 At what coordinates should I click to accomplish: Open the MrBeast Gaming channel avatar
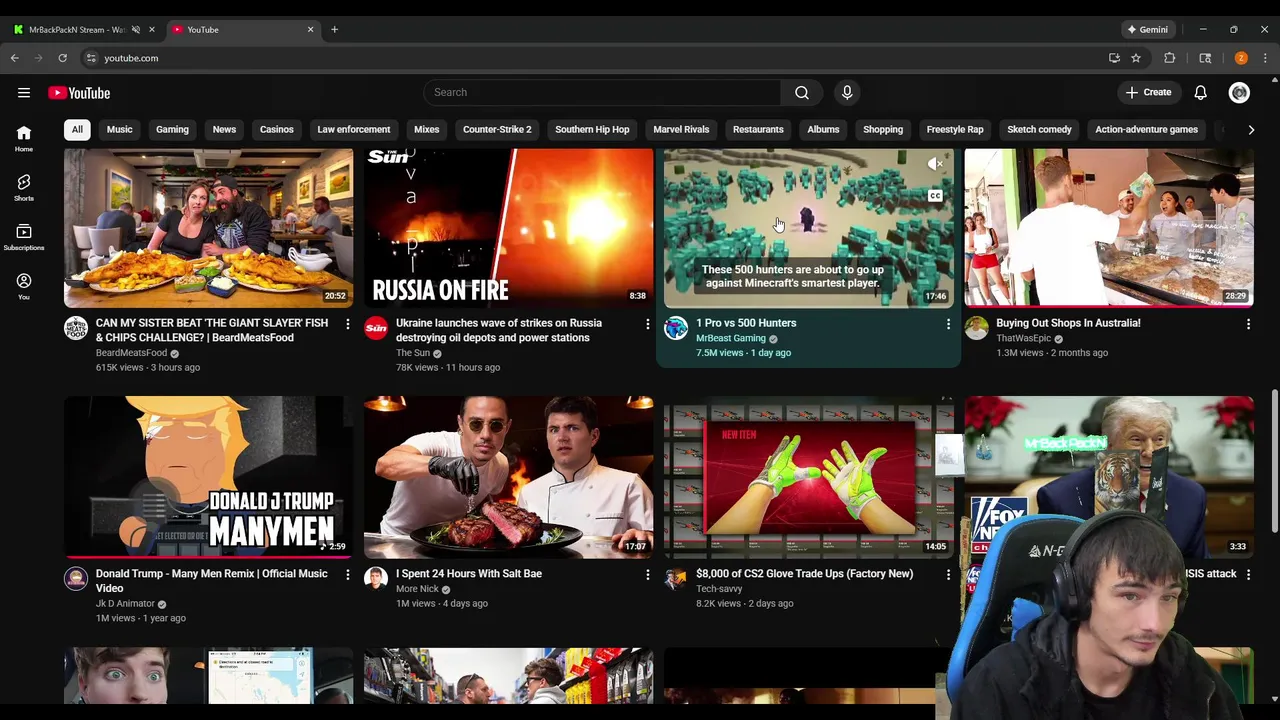(x=676, y=328)
